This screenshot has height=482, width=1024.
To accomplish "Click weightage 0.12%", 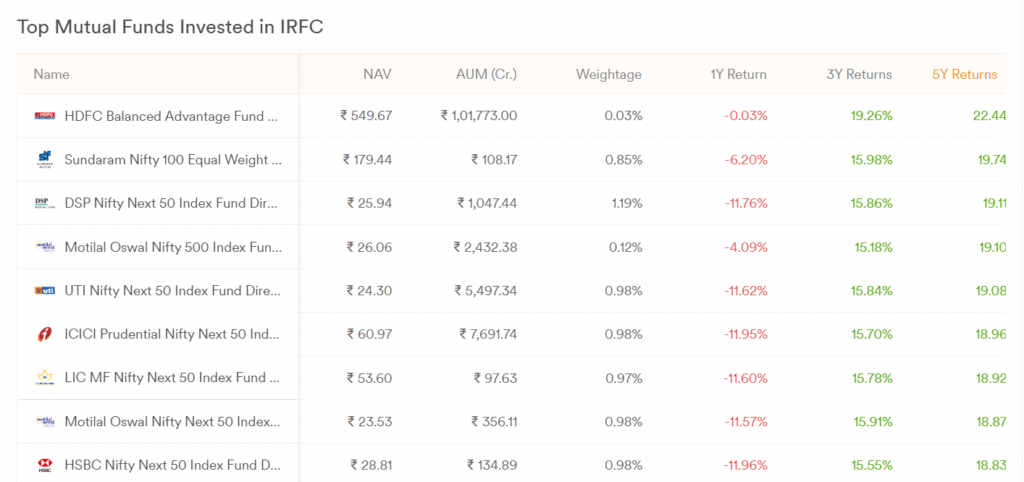I will (624, 248).
